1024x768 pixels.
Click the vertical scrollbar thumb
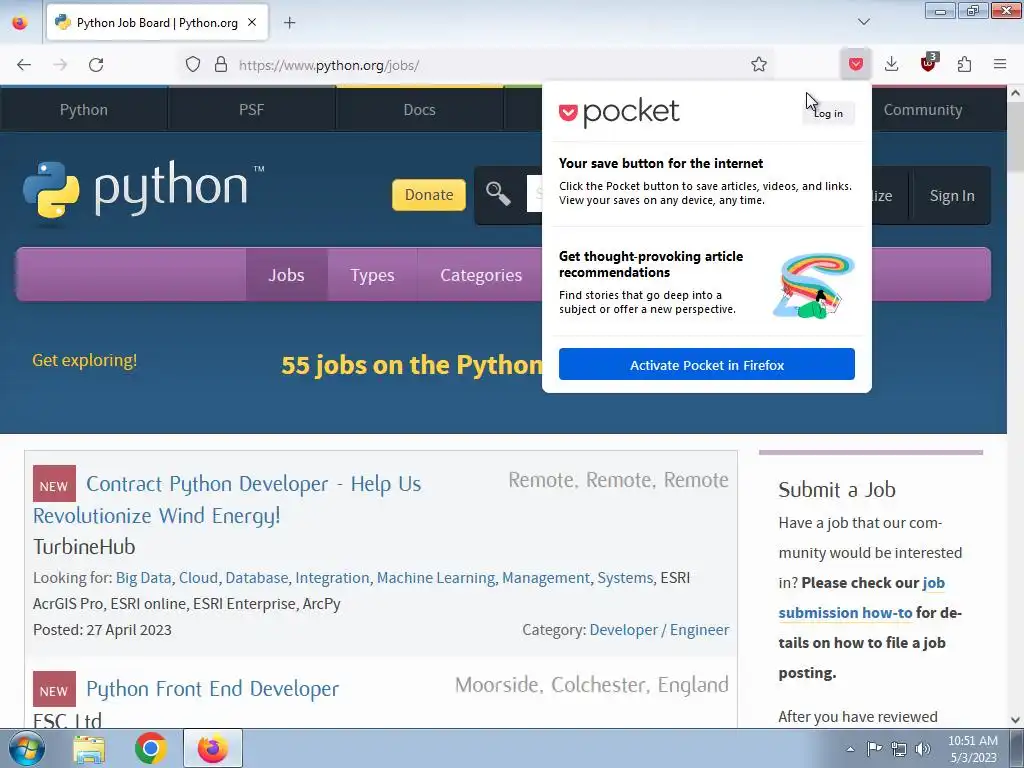pyautogui.click(x=1016, y=136)
